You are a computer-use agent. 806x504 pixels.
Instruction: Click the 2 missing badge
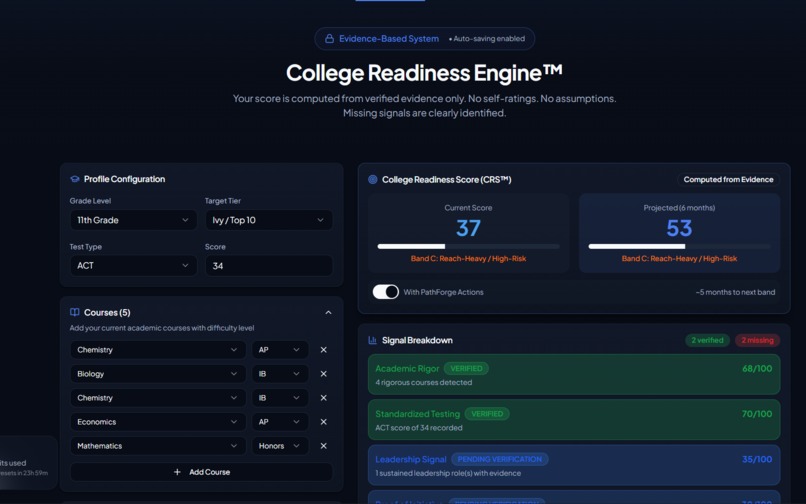(x=757, y=340)
